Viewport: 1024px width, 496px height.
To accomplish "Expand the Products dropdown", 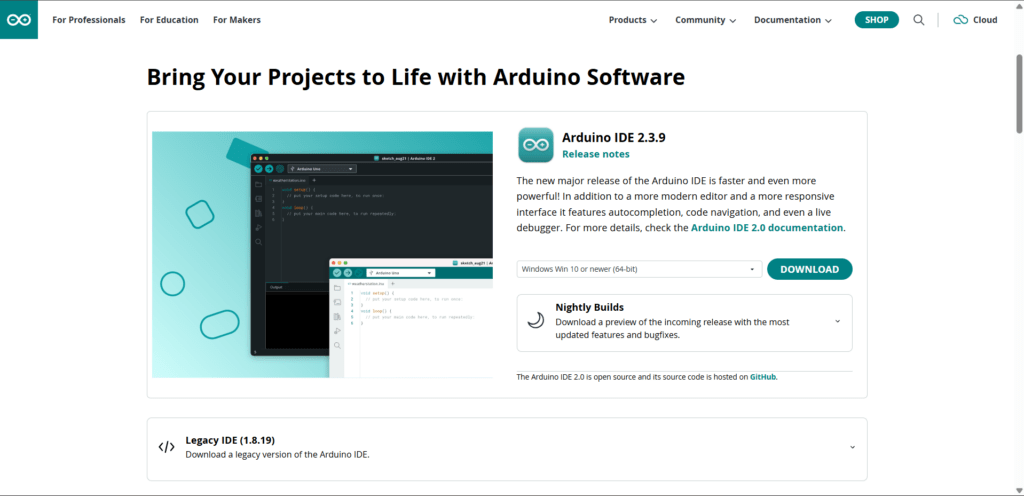I will click(x=633, y=20).
